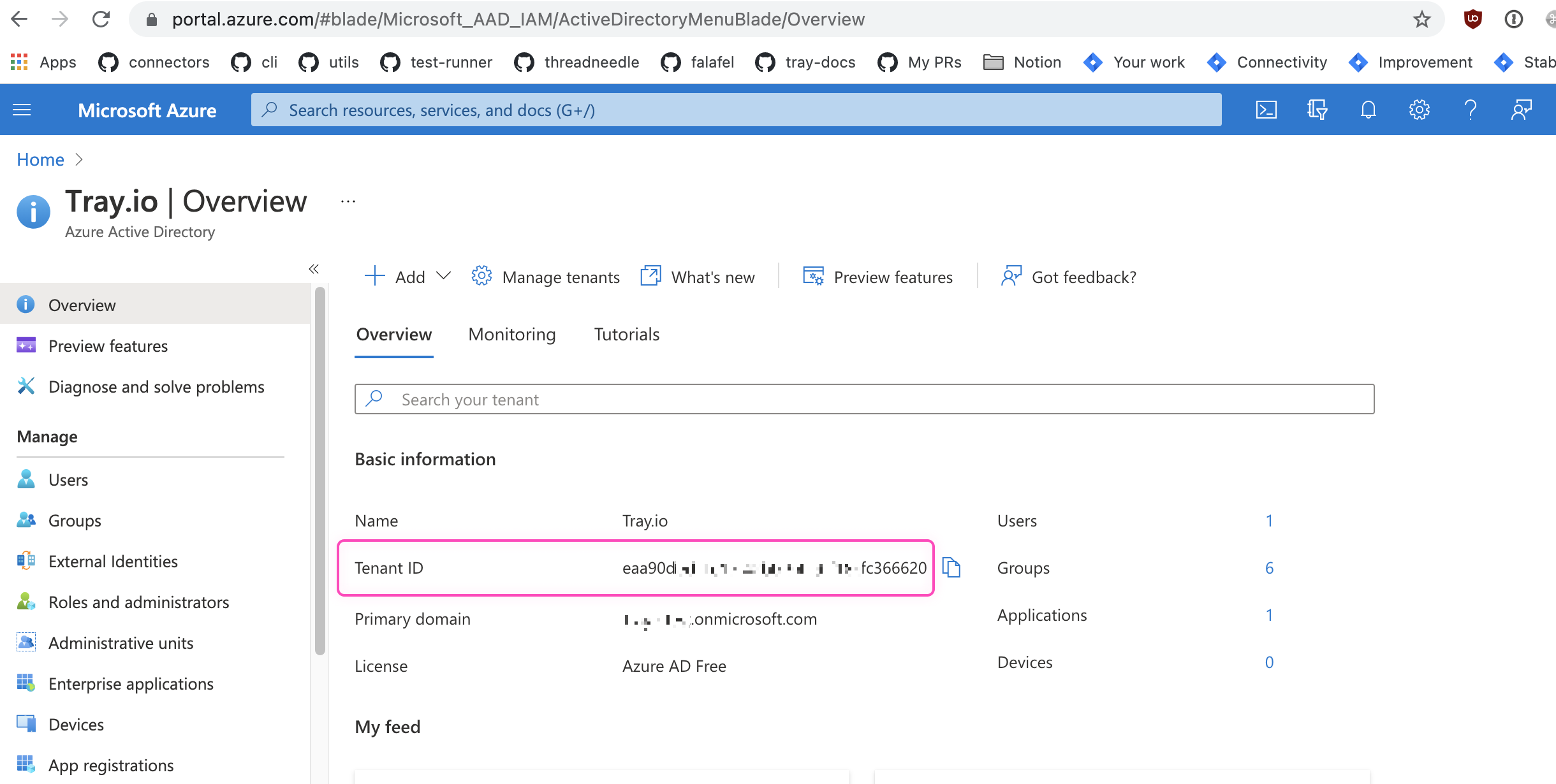The image size is (1556, 784).
Task: Select Users in the Manage sidebar
Action: click(x=68, y=479)
